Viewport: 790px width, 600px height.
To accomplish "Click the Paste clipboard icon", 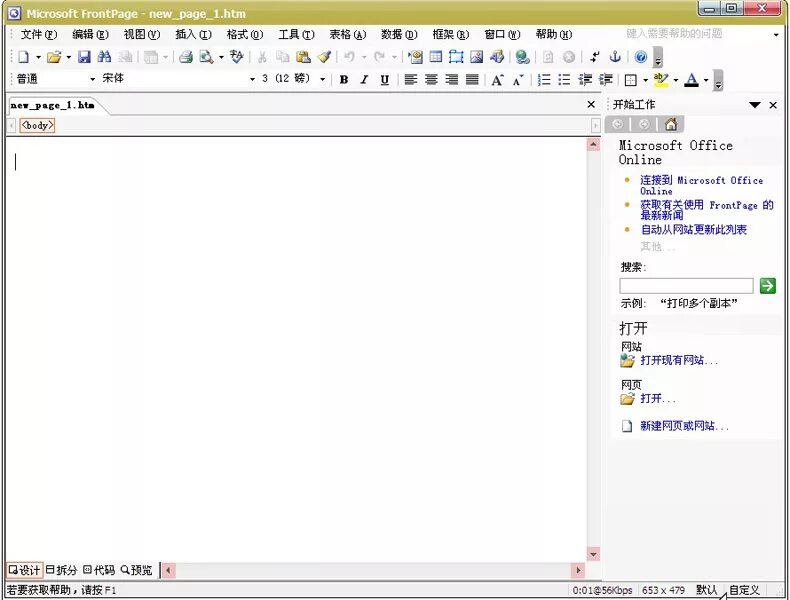I will click(303, 57).
